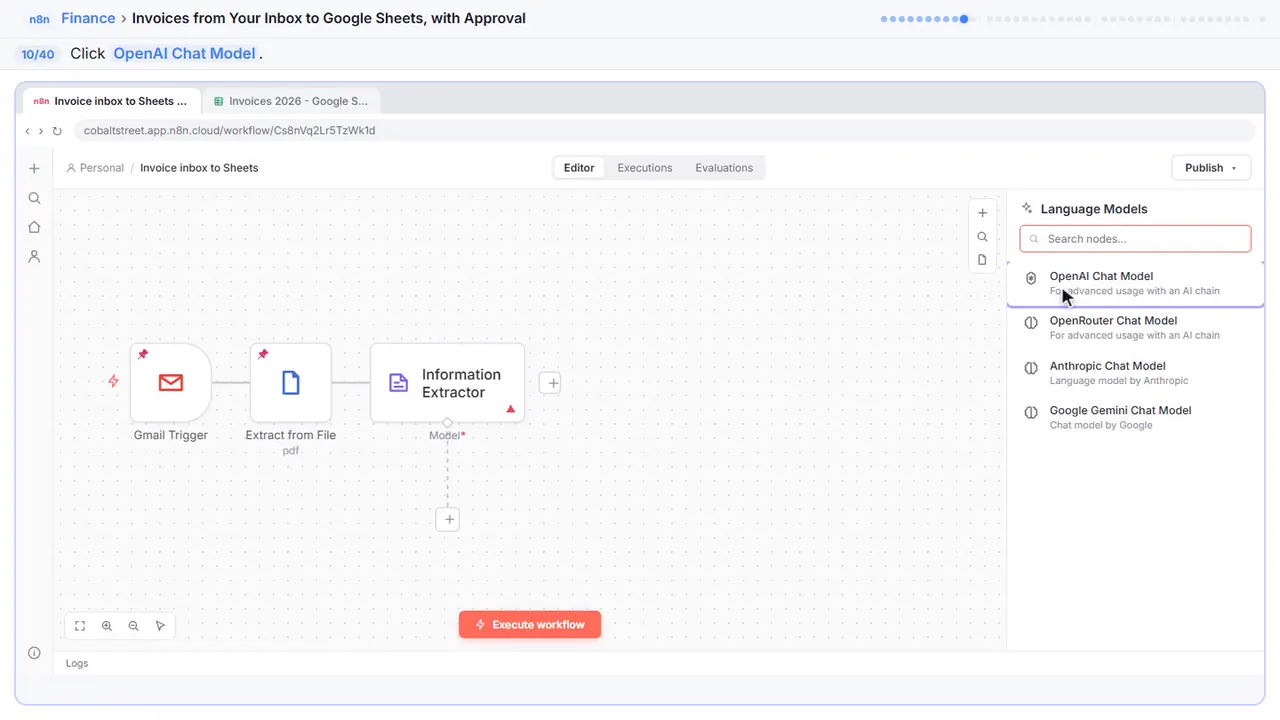Open the user icon in left sidebar

click(34, 256)
